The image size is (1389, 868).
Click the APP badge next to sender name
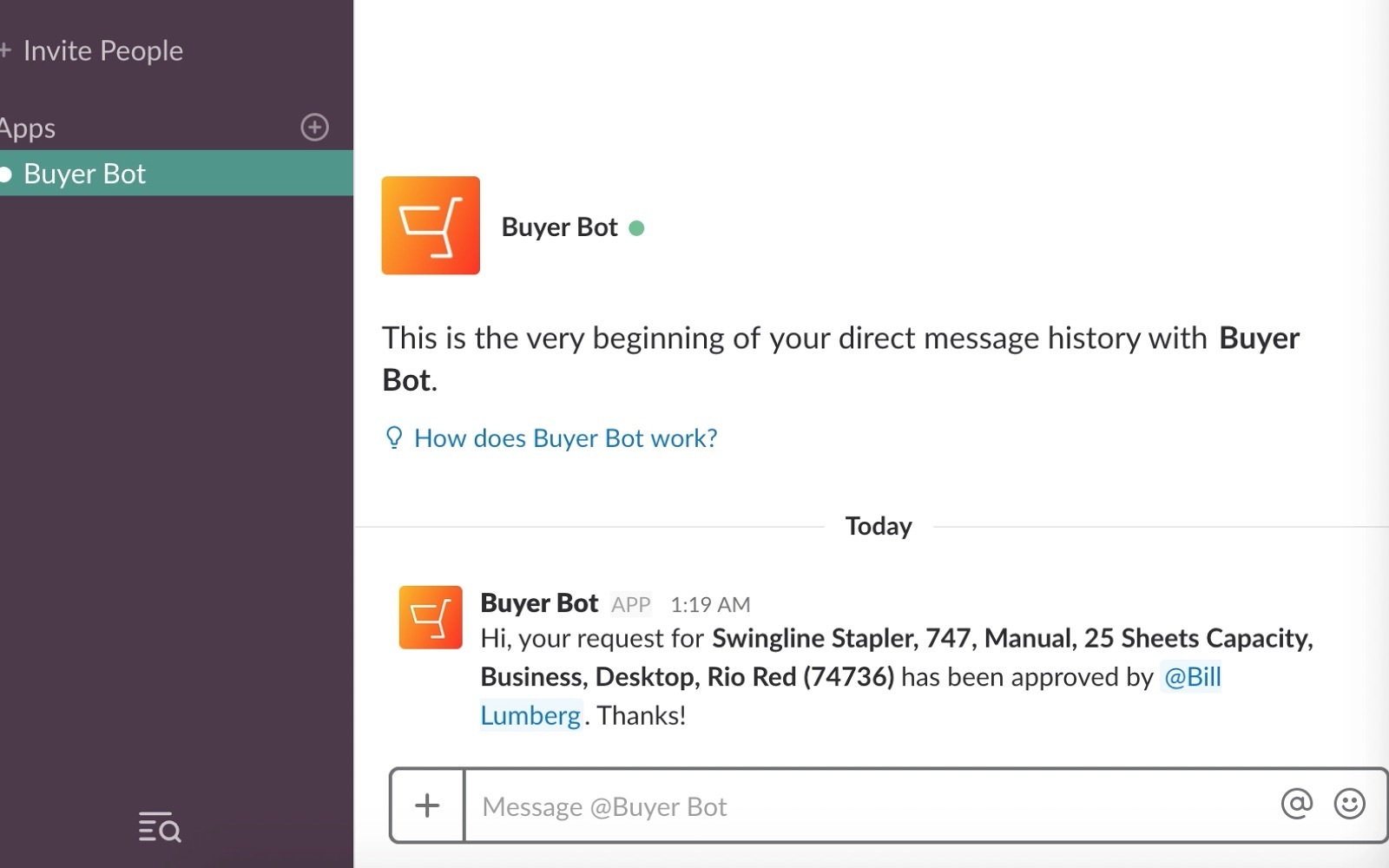coord(631,605)
